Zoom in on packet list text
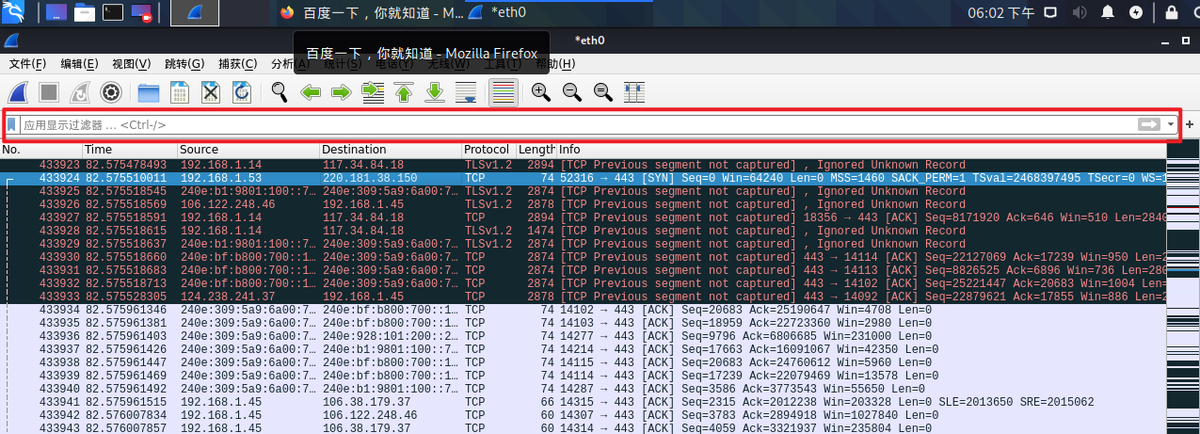Screen dimensions: 1200x434 (541, 92)
